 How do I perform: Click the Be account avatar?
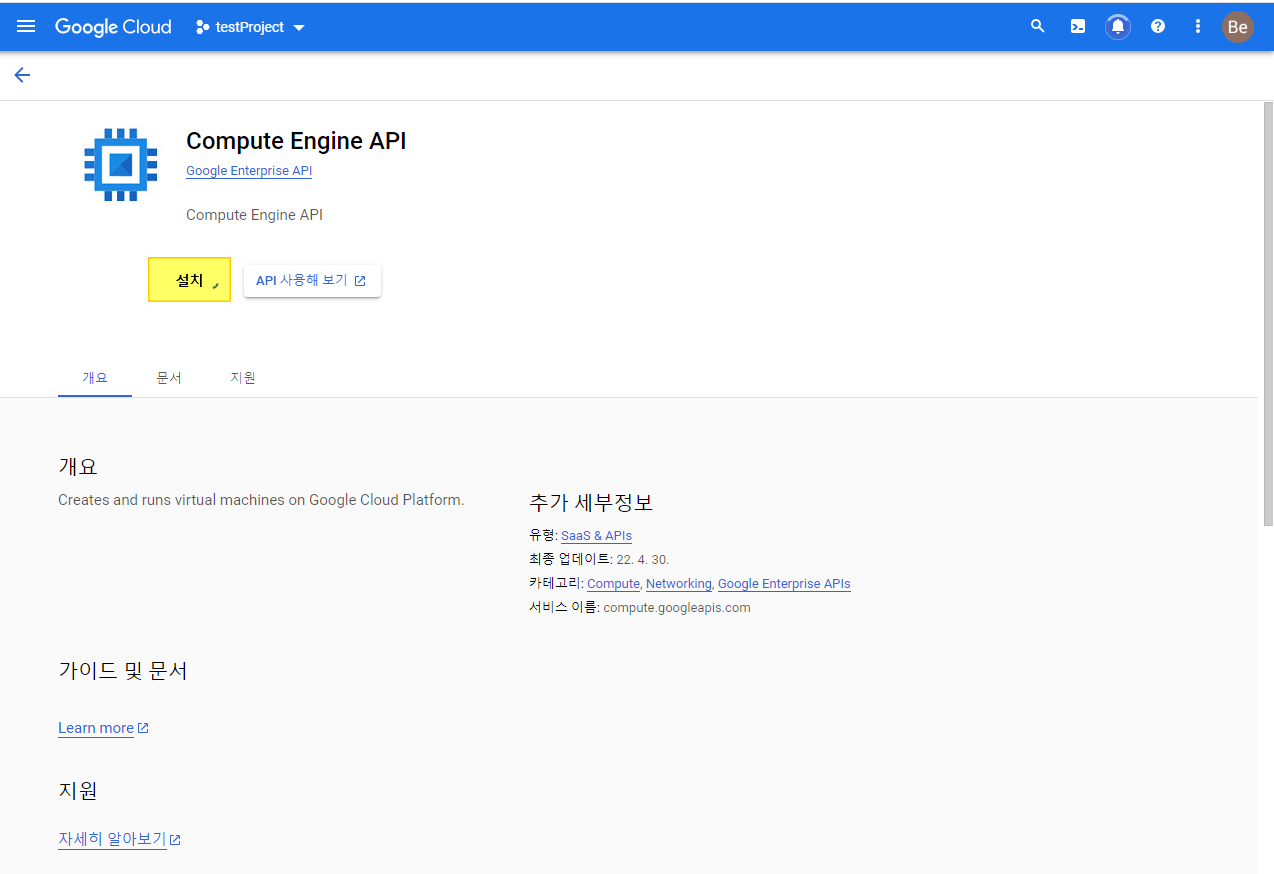click(1237, 27)
